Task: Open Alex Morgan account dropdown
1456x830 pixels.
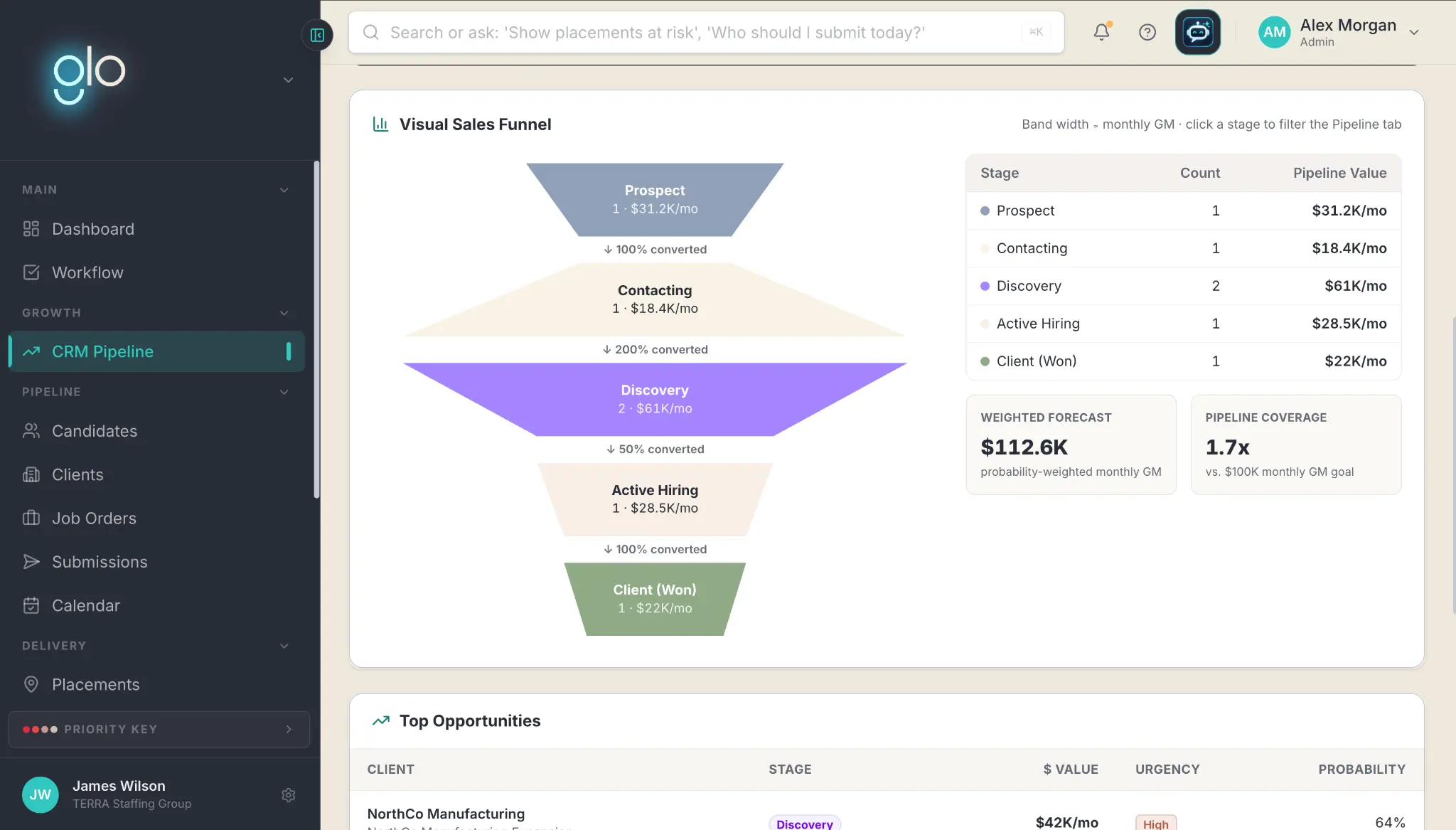Action: (1414, 32)
